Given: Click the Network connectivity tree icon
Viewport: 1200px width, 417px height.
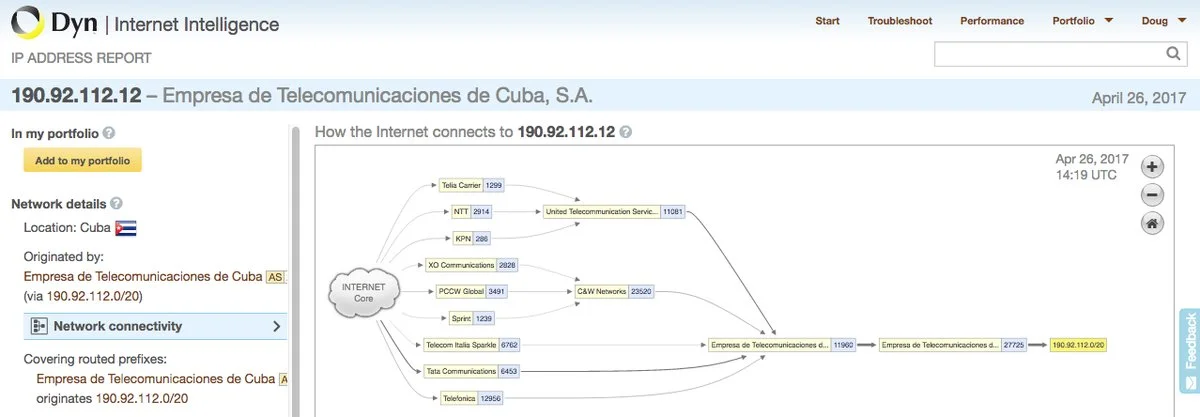Looking at the screenshot, I should click(x=39, y=326).
